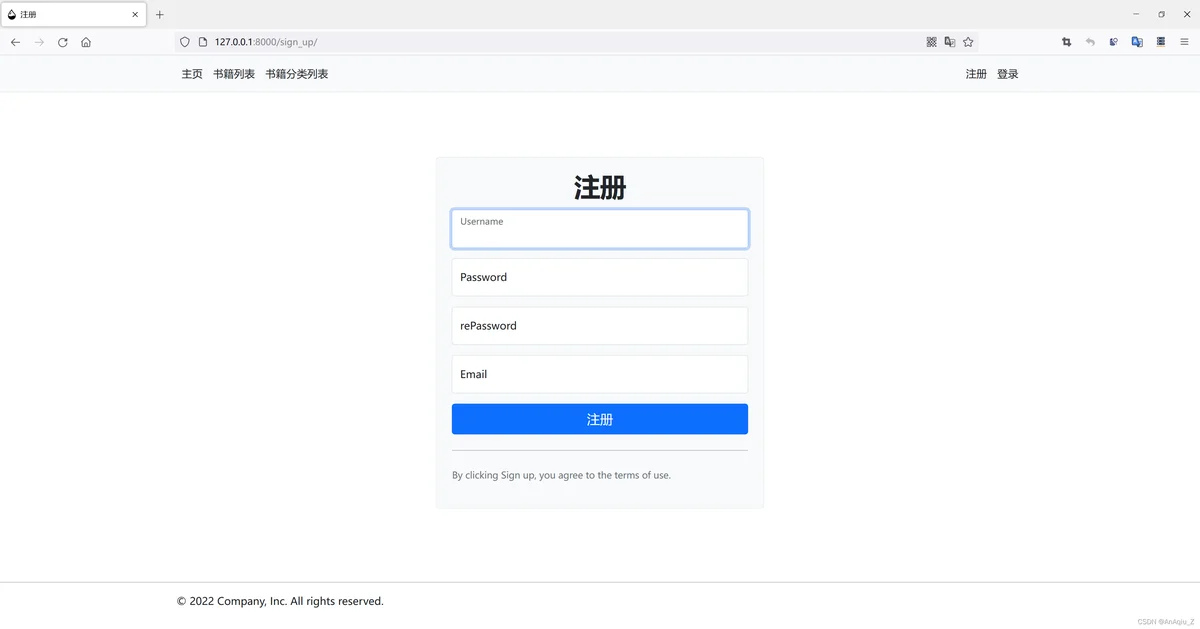
Task: Click into the Email field
Action: [x=600, y=374]
